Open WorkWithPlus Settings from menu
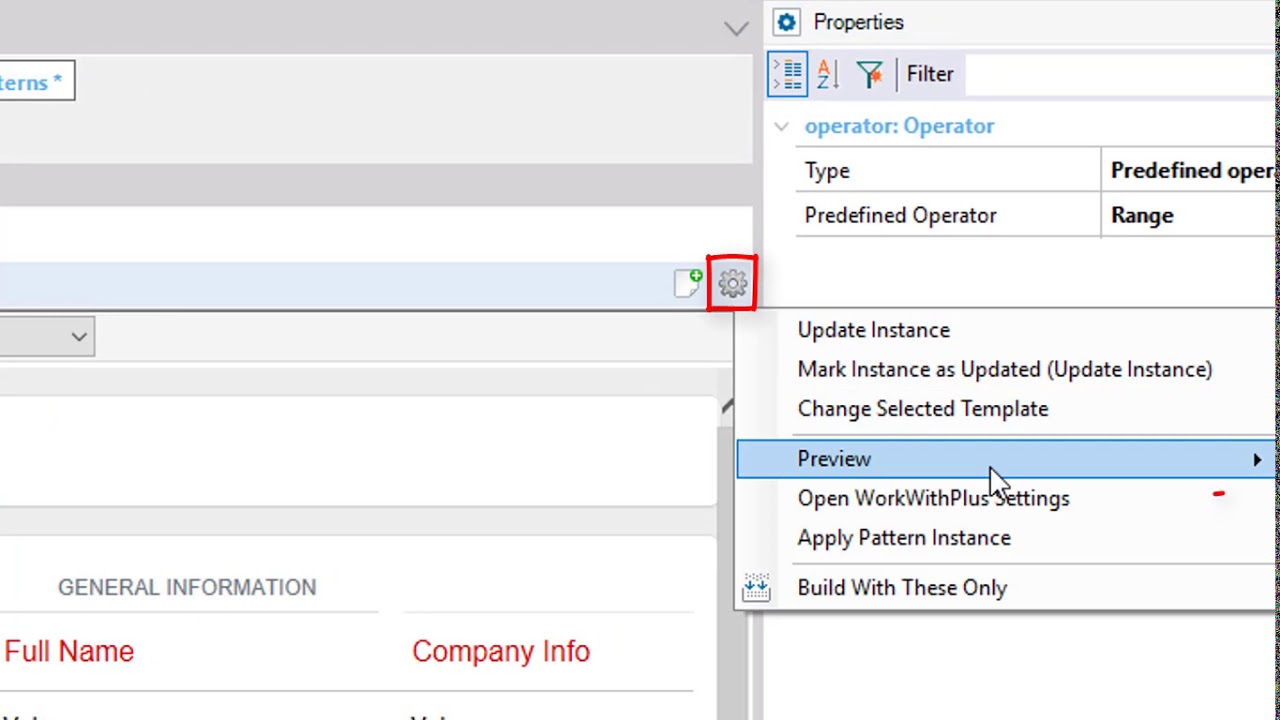The image size is (1280, 720). pos(933,498)
